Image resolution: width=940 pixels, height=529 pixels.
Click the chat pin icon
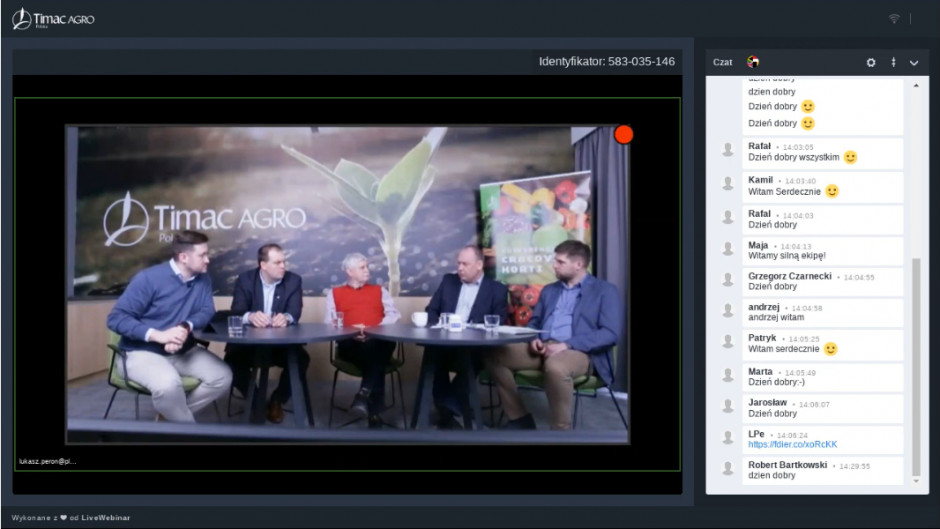(x=893, y=62)
